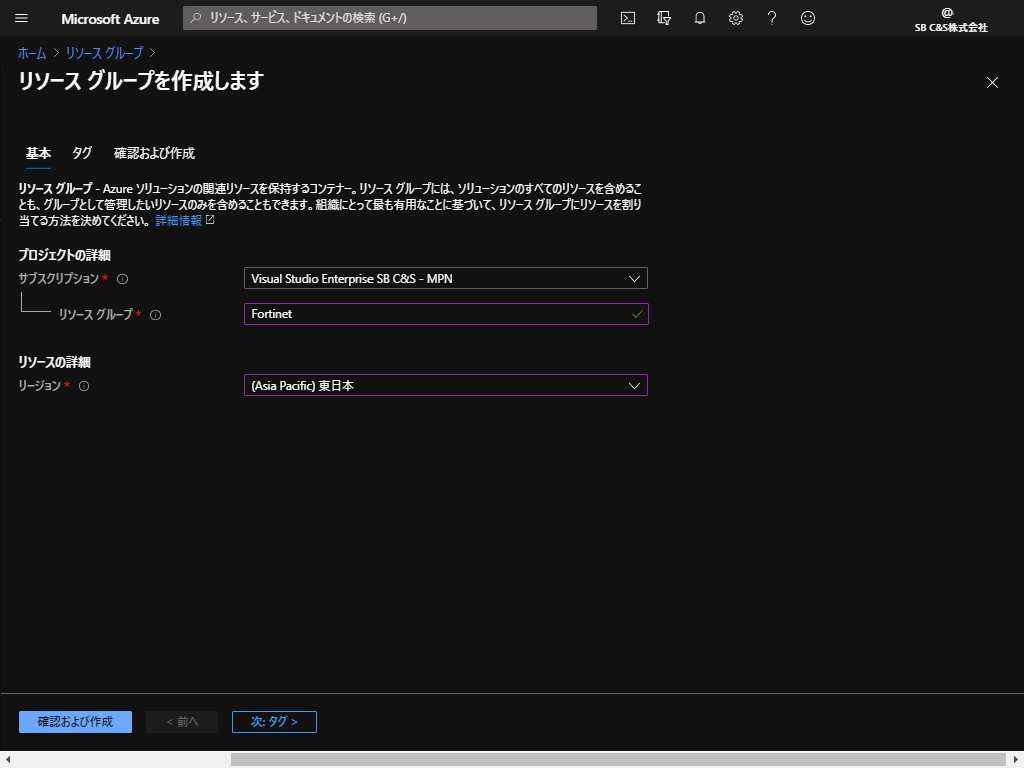Image resolution: width=1024 pixels, height=768 pixels.
Task: Click the プロジェクトの詳細 heading
Action: point(65,255)
